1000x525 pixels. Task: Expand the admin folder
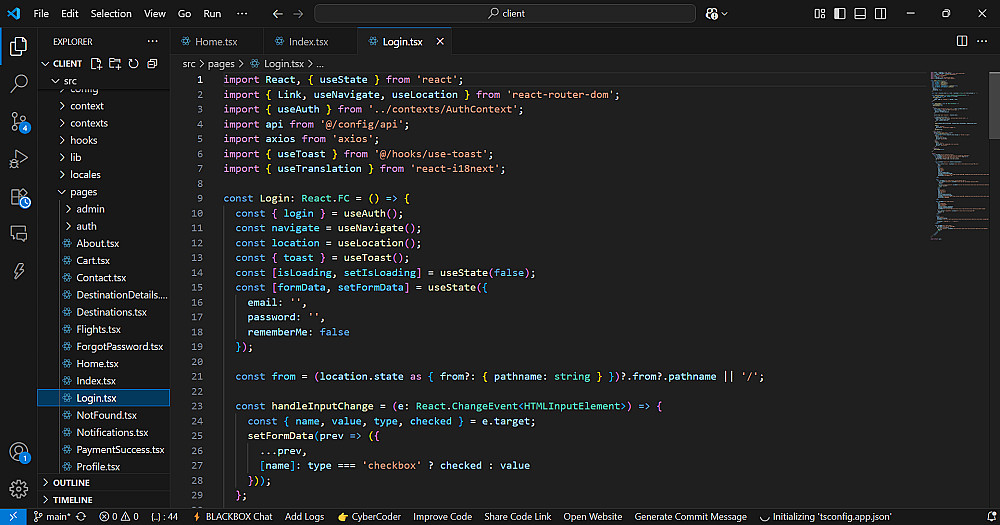tap(90, 209)
